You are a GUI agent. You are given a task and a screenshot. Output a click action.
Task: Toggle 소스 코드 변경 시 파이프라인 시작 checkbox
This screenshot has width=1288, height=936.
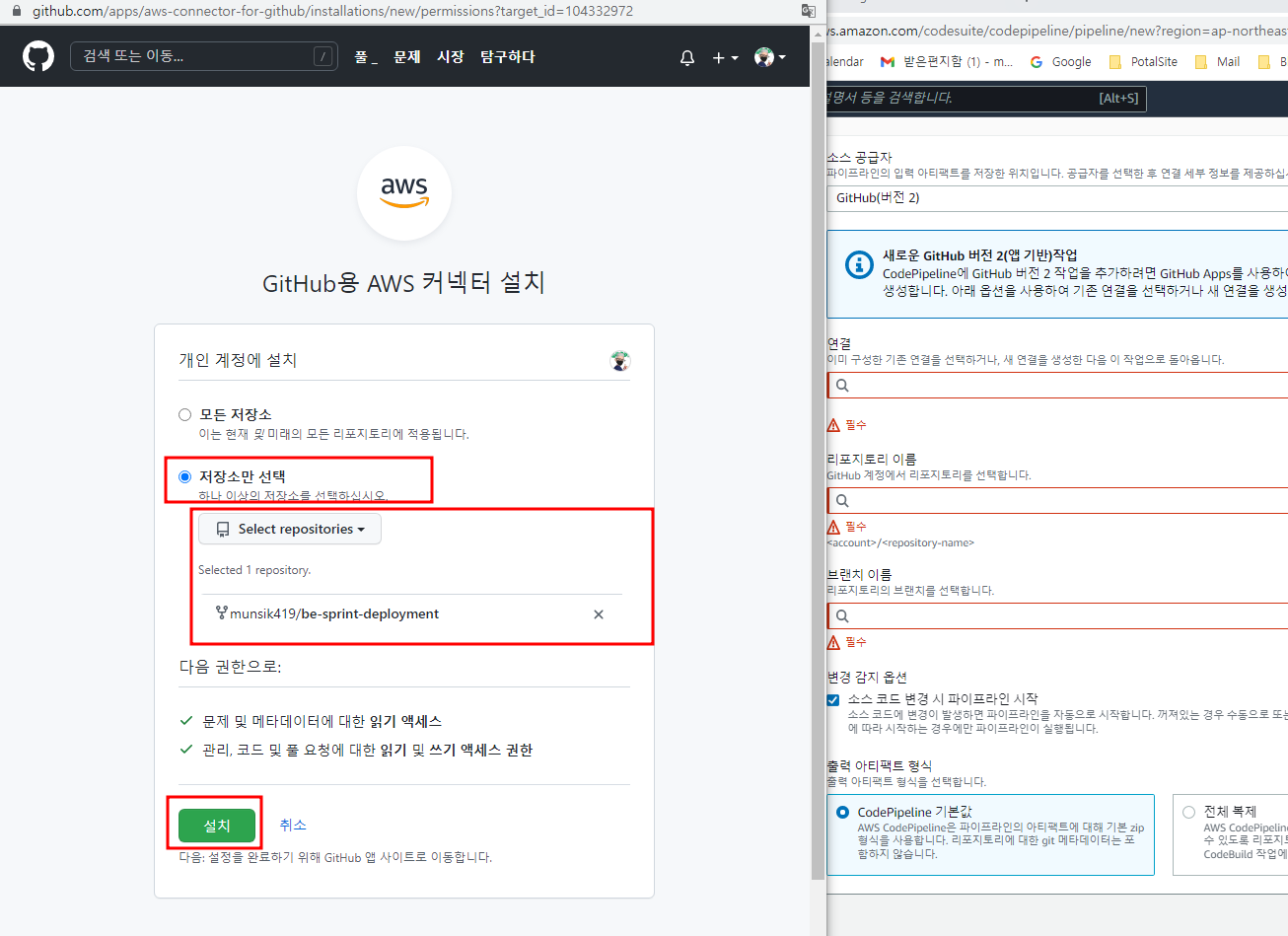point(833,699)
